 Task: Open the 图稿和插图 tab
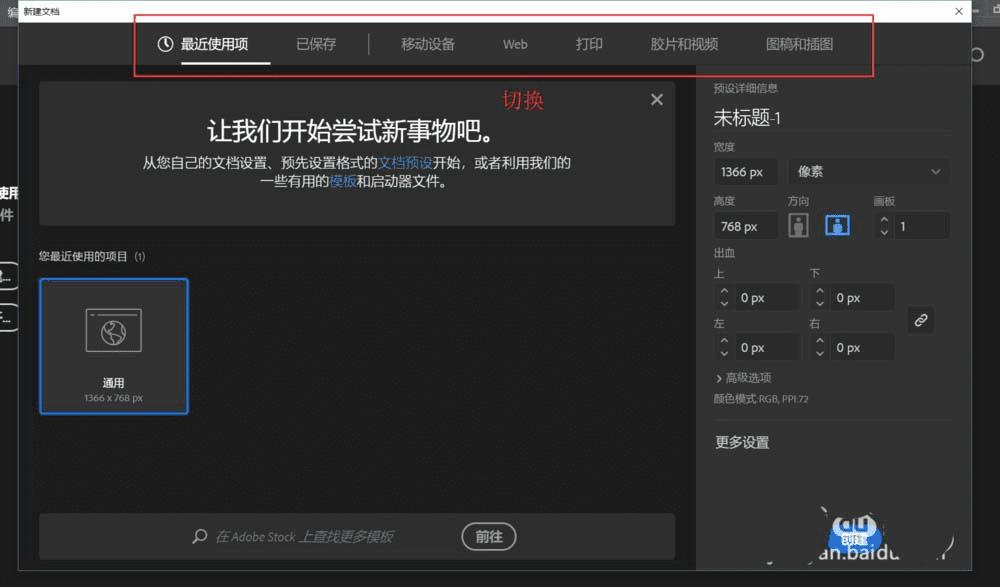pos(799,44)
